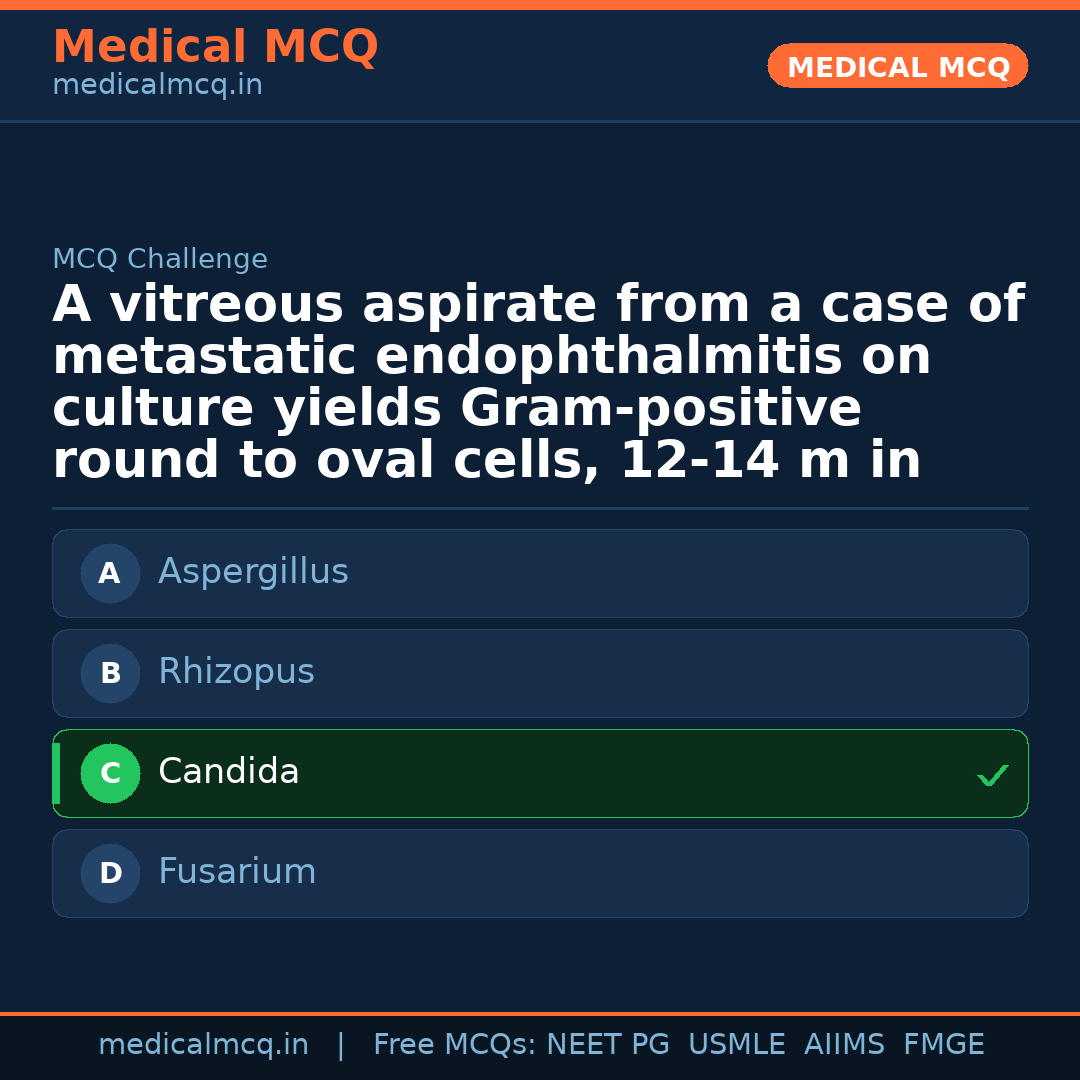Click the Medical MCQ header title

click(x=215, y=47)
